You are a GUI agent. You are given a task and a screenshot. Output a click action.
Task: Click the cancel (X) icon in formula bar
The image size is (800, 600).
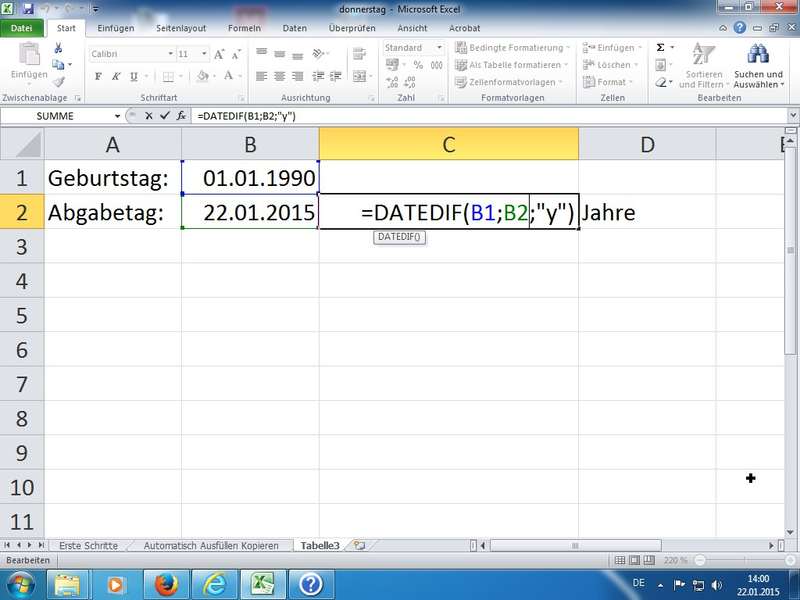[x=149, y=116]
